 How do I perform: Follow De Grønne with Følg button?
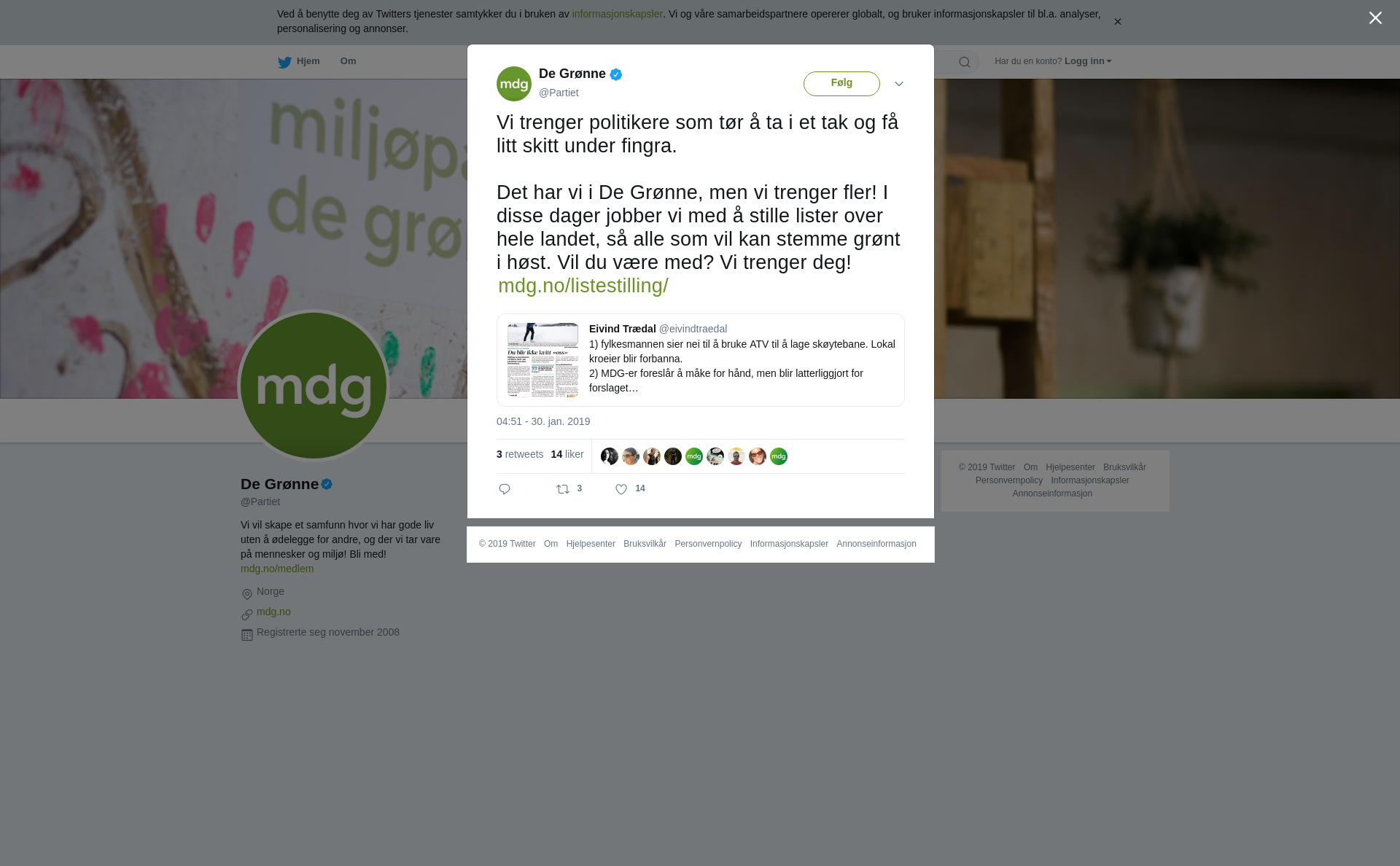[841, 84]
